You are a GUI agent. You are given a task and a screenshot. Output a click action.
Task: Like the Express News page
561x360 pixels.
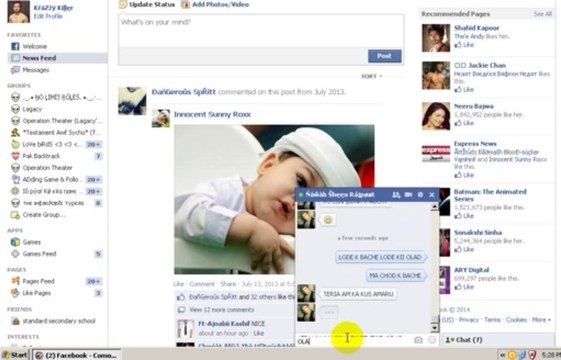pos(464,175)
